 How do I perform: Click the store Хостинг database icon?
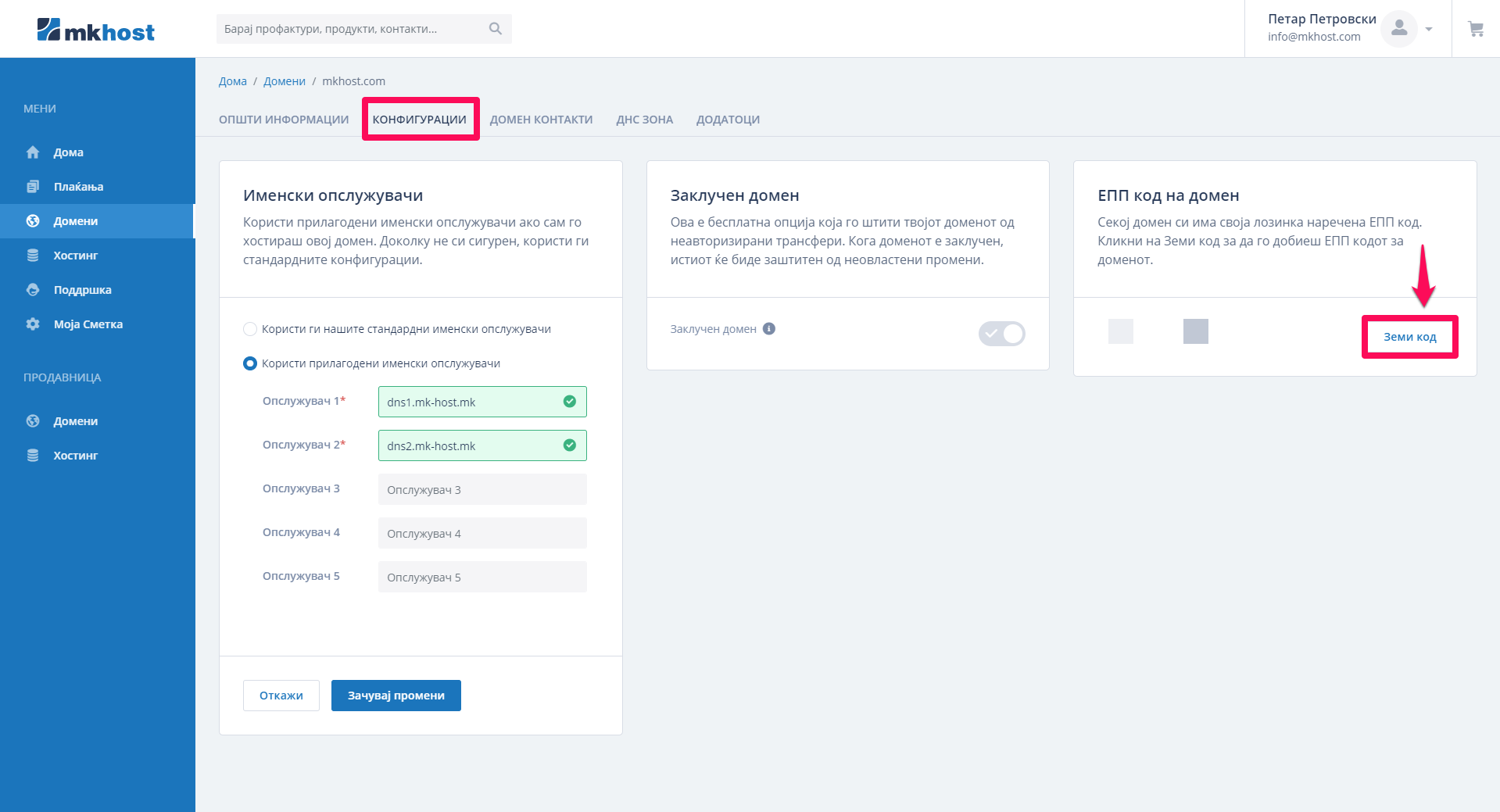click(x=33, y=456)
